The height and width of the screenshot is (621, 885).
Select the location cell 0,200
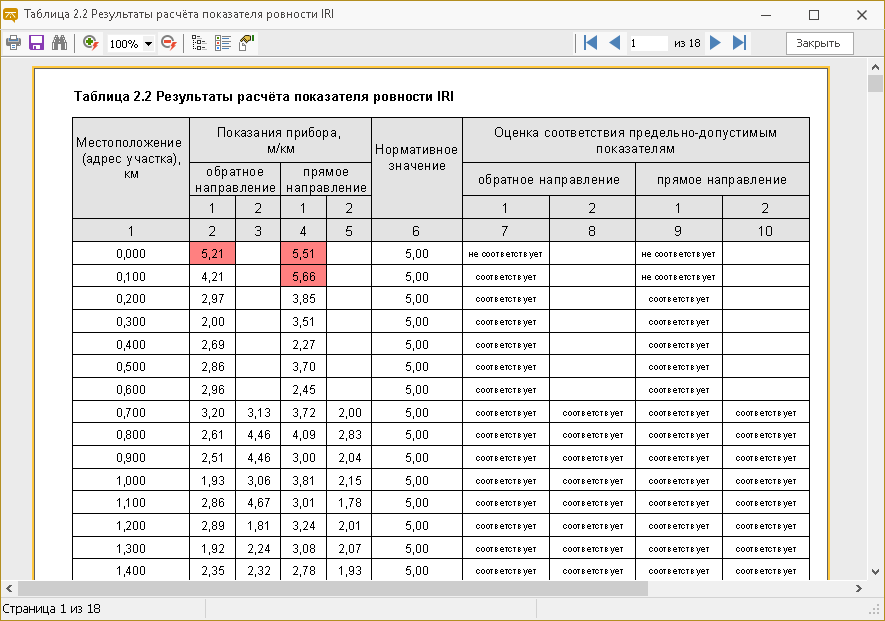point(131,299)
